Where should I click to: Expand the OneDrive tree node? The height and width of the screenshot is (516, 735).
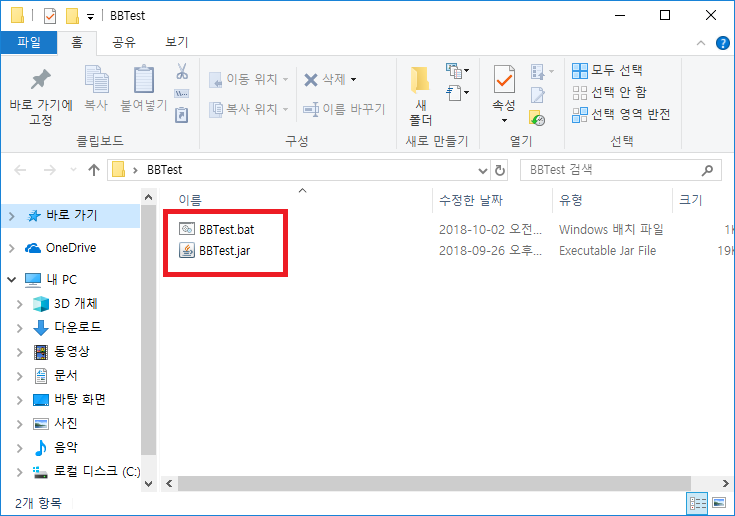(x=11, y=248)
